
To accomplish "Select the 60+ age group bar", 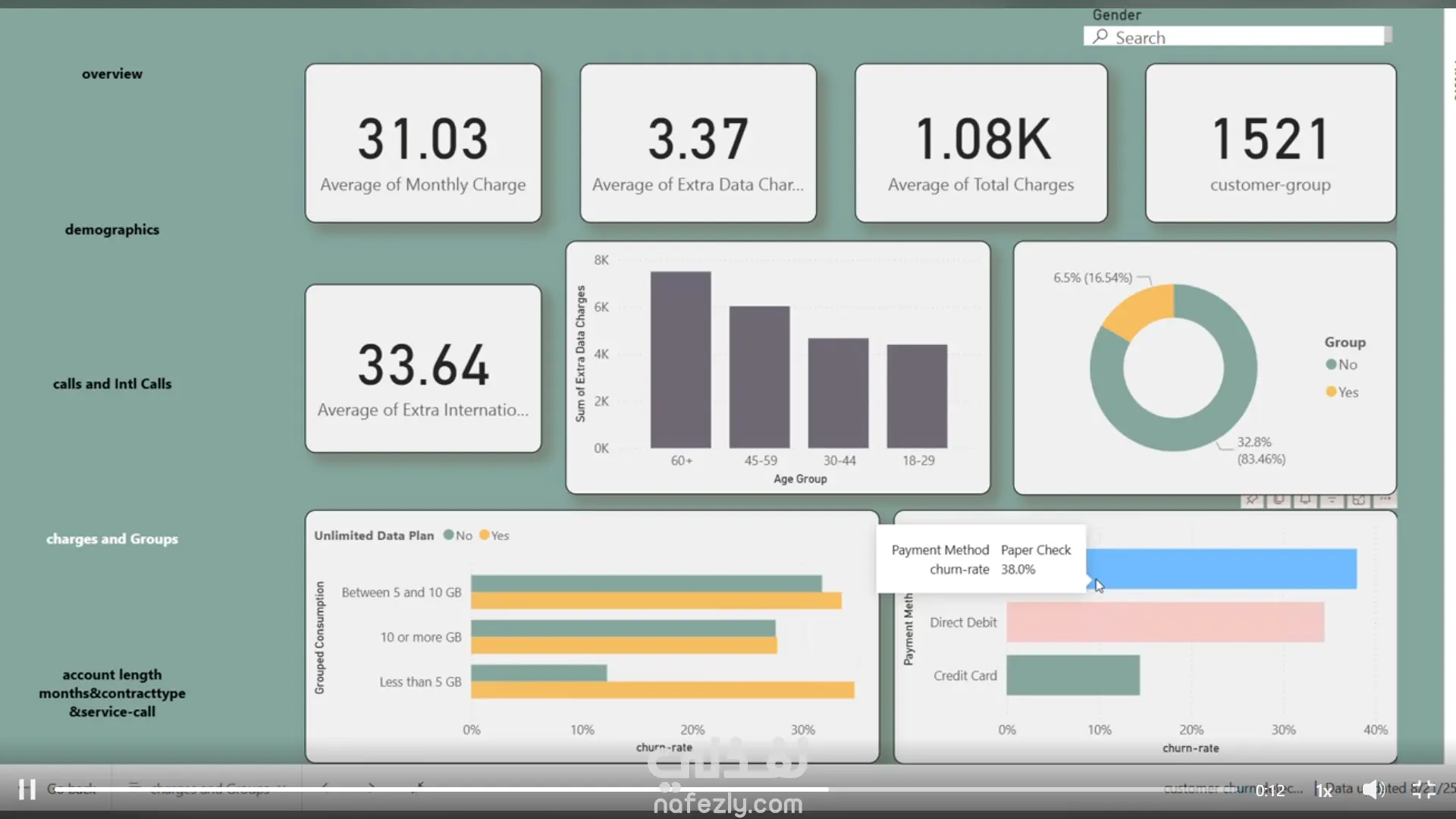I will pos(680,360).
